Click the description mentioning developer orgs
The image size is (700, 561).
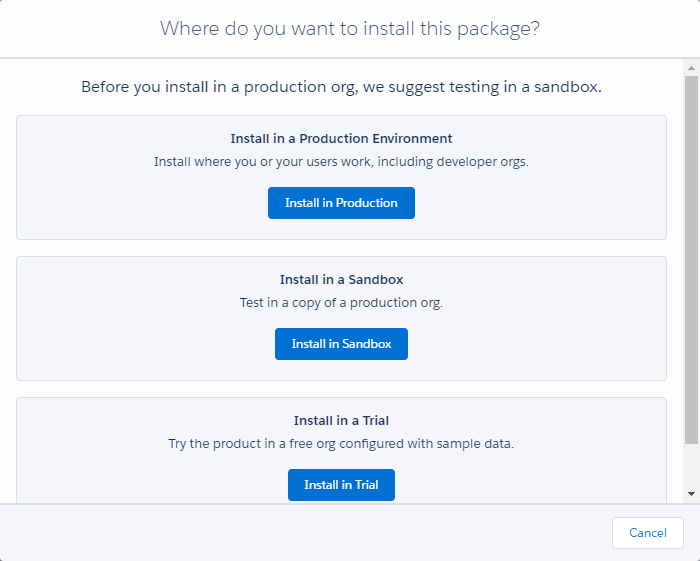pos(341,161)
